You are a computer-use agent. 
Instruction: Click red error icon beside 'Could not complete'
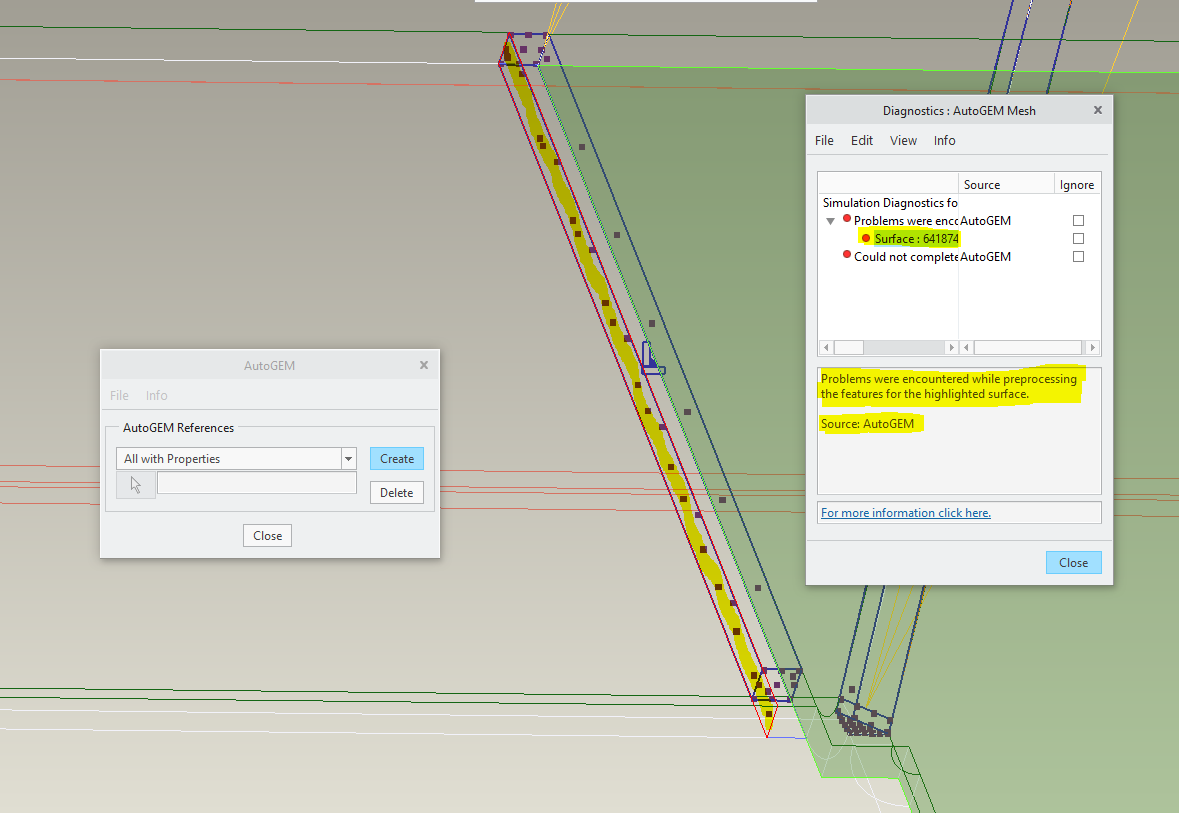click(847, 256)
